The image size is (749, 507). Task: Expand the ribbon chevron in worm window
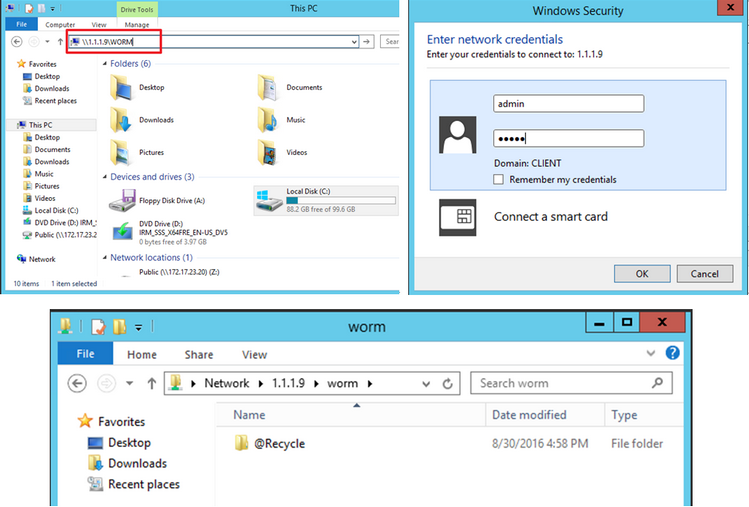[651, 354]
